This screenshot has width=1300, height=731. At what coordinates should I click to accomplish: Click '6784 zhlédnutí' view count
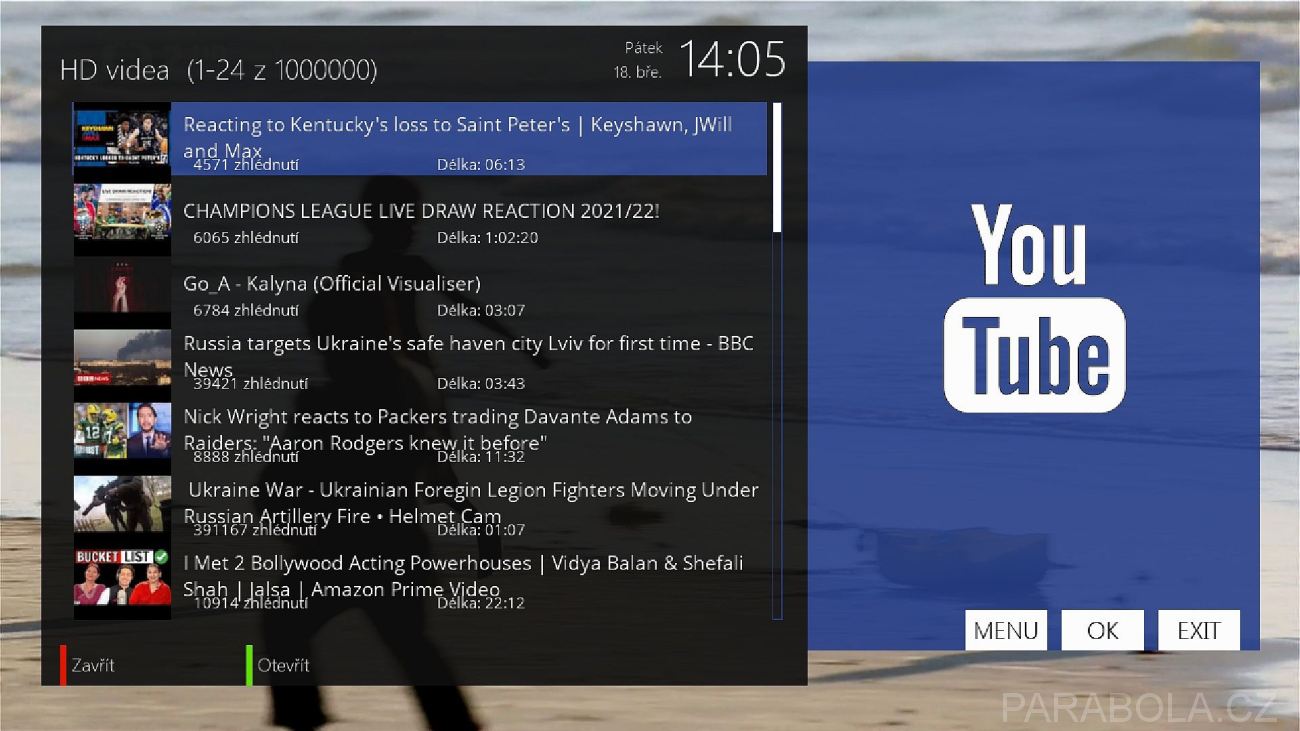(246, 311)
